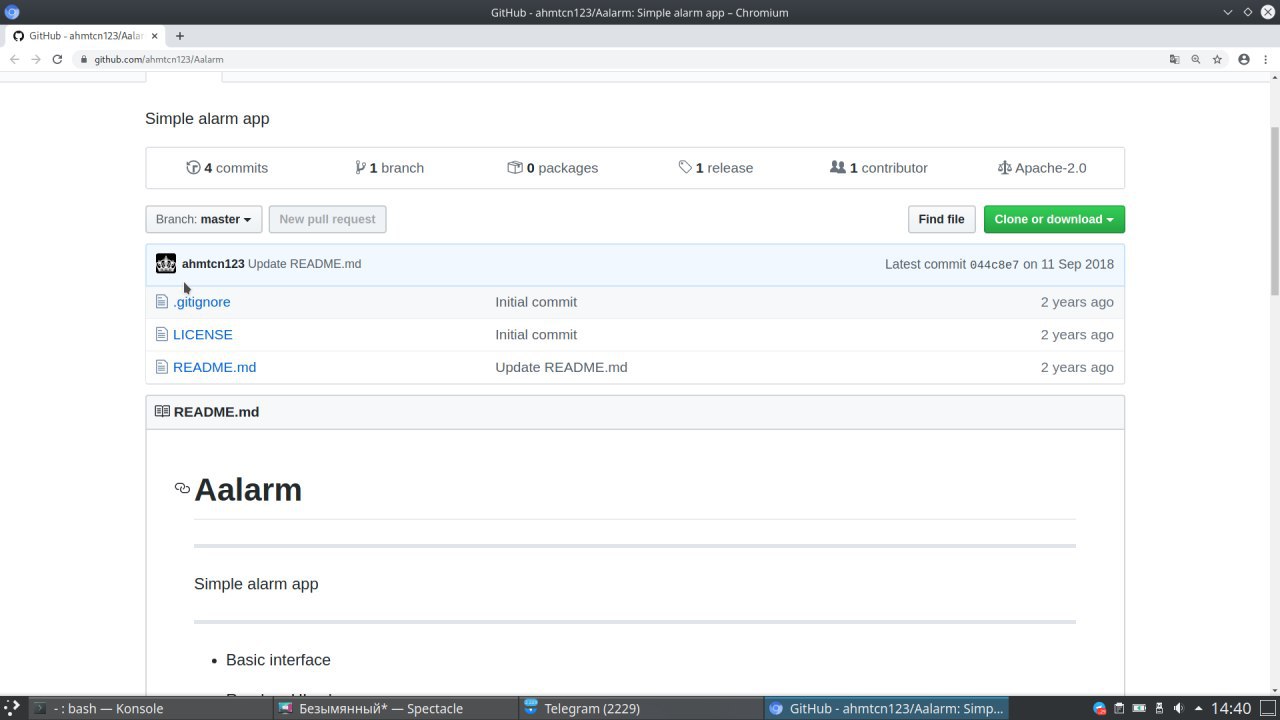The height and width of the screenshot is (720, 1280).
Task: Click the Aalarm heading in the README
Action: click(x=248, y=489)
